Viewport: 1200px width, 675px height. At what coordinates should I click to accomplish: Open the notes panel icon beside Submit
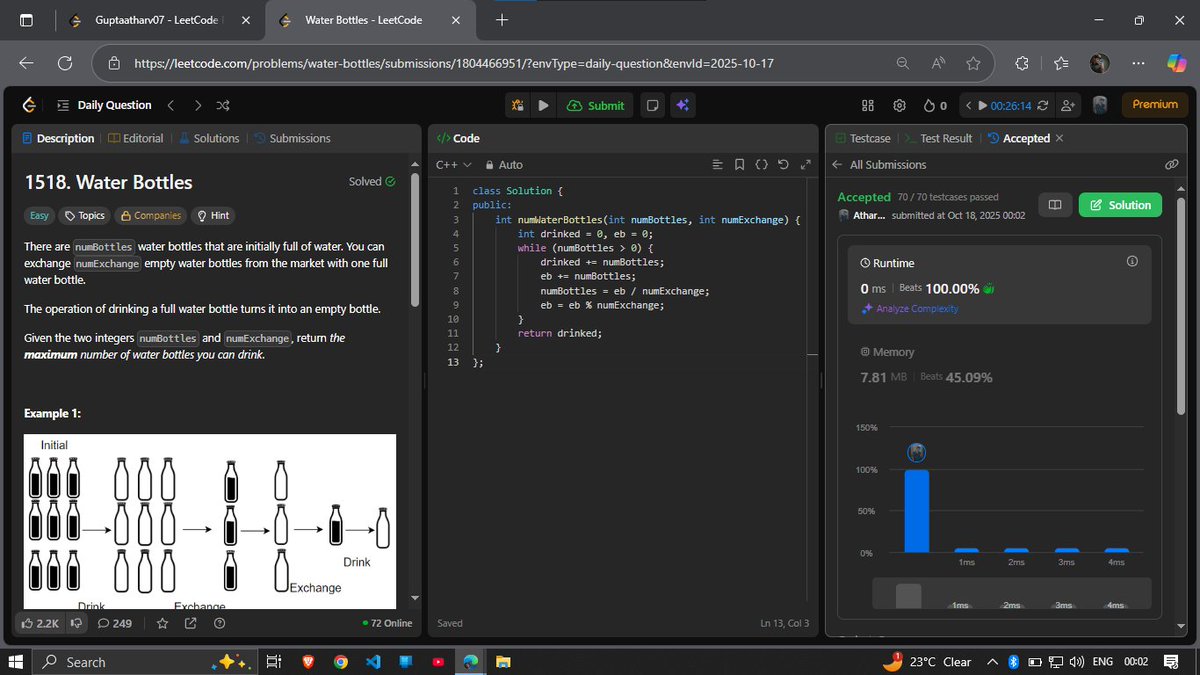click(x=652, y=105)
